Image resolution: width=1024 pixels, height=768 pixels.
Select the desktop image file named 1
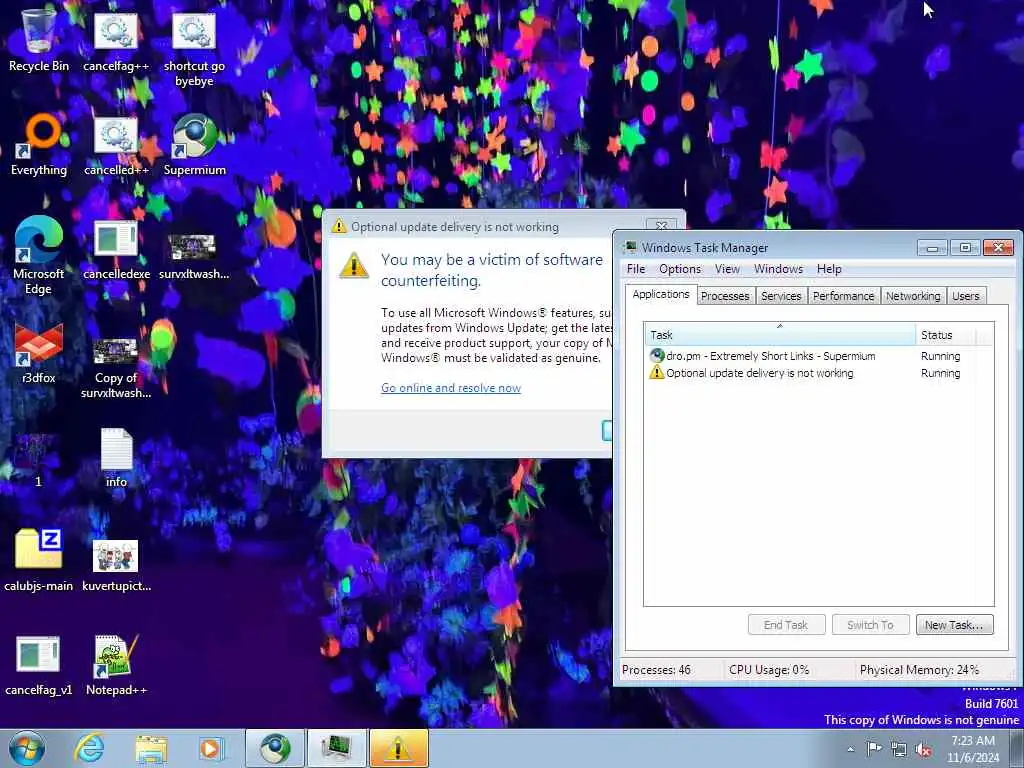tap(38, 460)
